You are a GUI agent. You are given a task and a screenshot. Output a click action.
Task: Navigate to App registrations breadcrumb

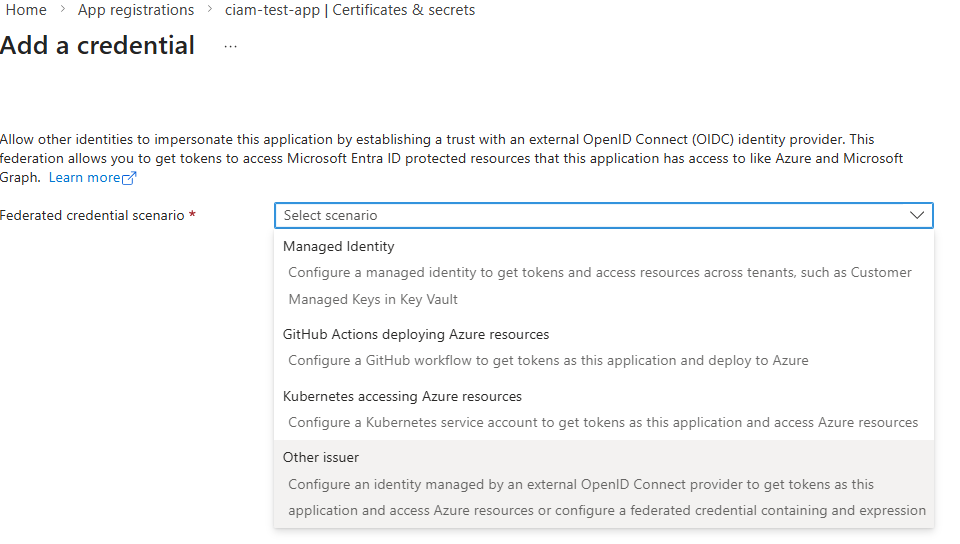click(x=136, y=10)
